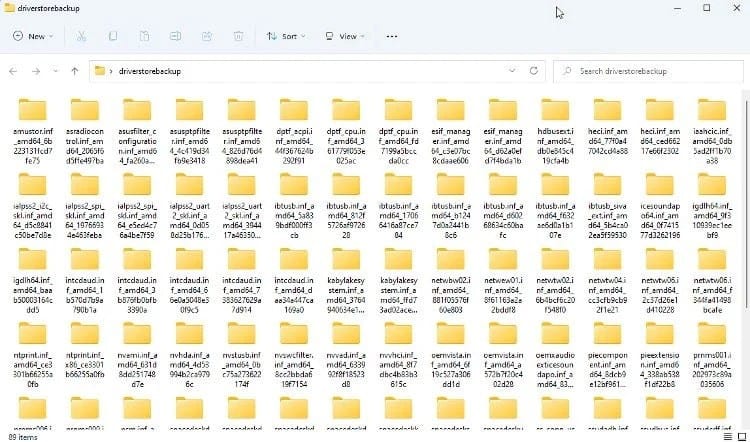Show recent locations dropdown arrow

coord(55,71)
